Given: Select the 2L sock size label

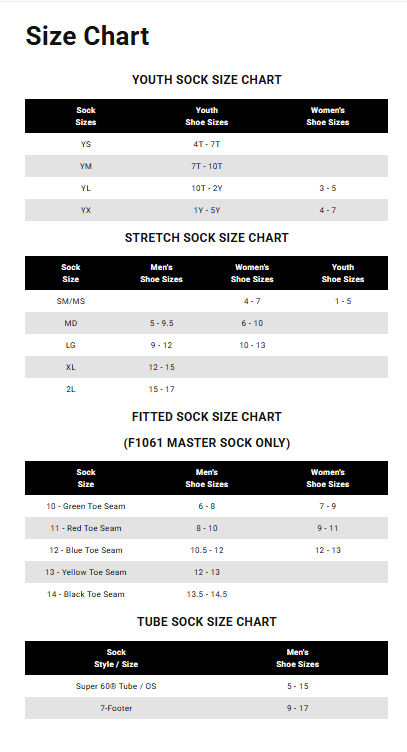Looking at the screenshot, I should point(70,389).
